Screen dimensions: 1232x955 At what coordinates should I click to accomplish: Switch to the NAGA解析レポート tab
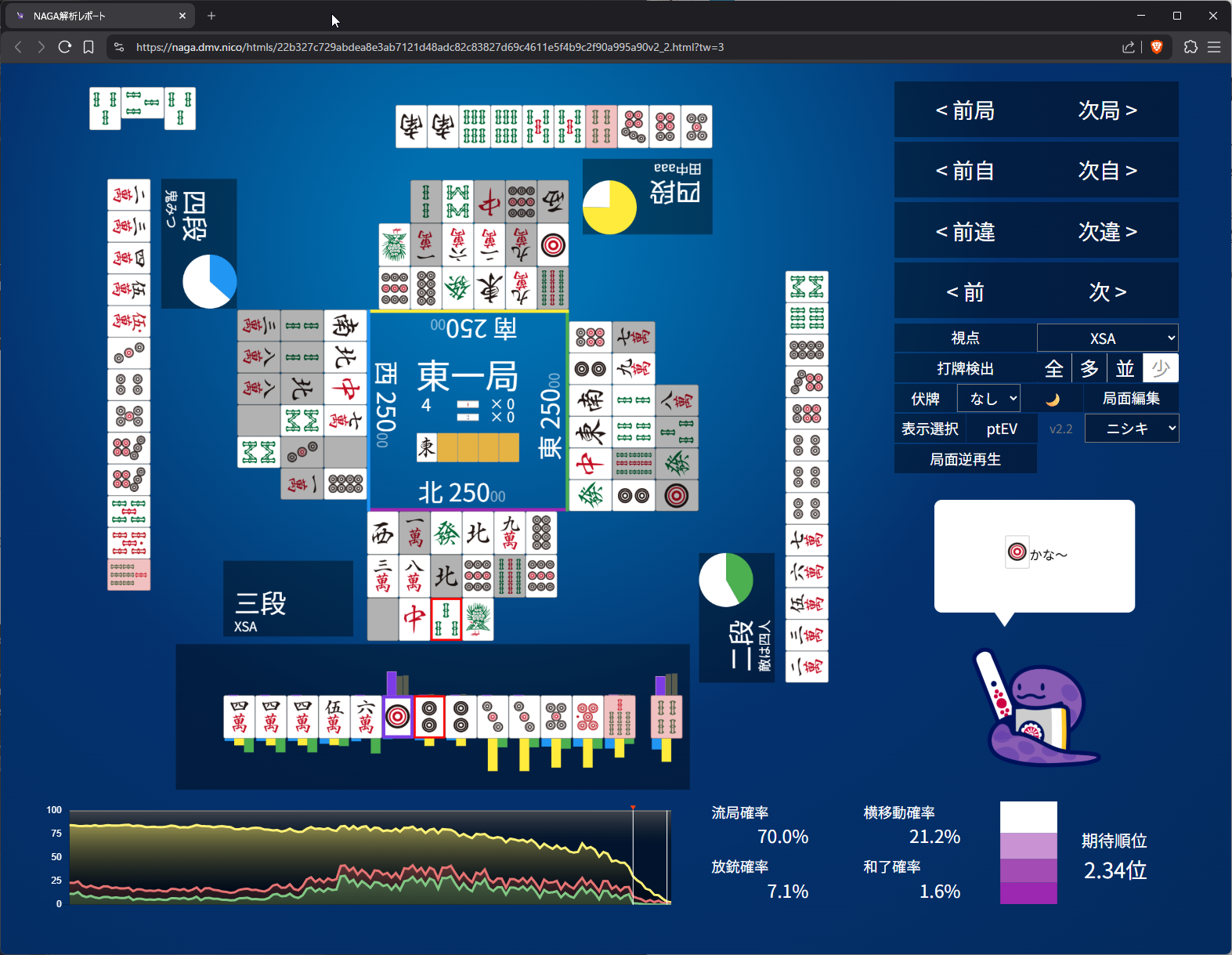94,16
